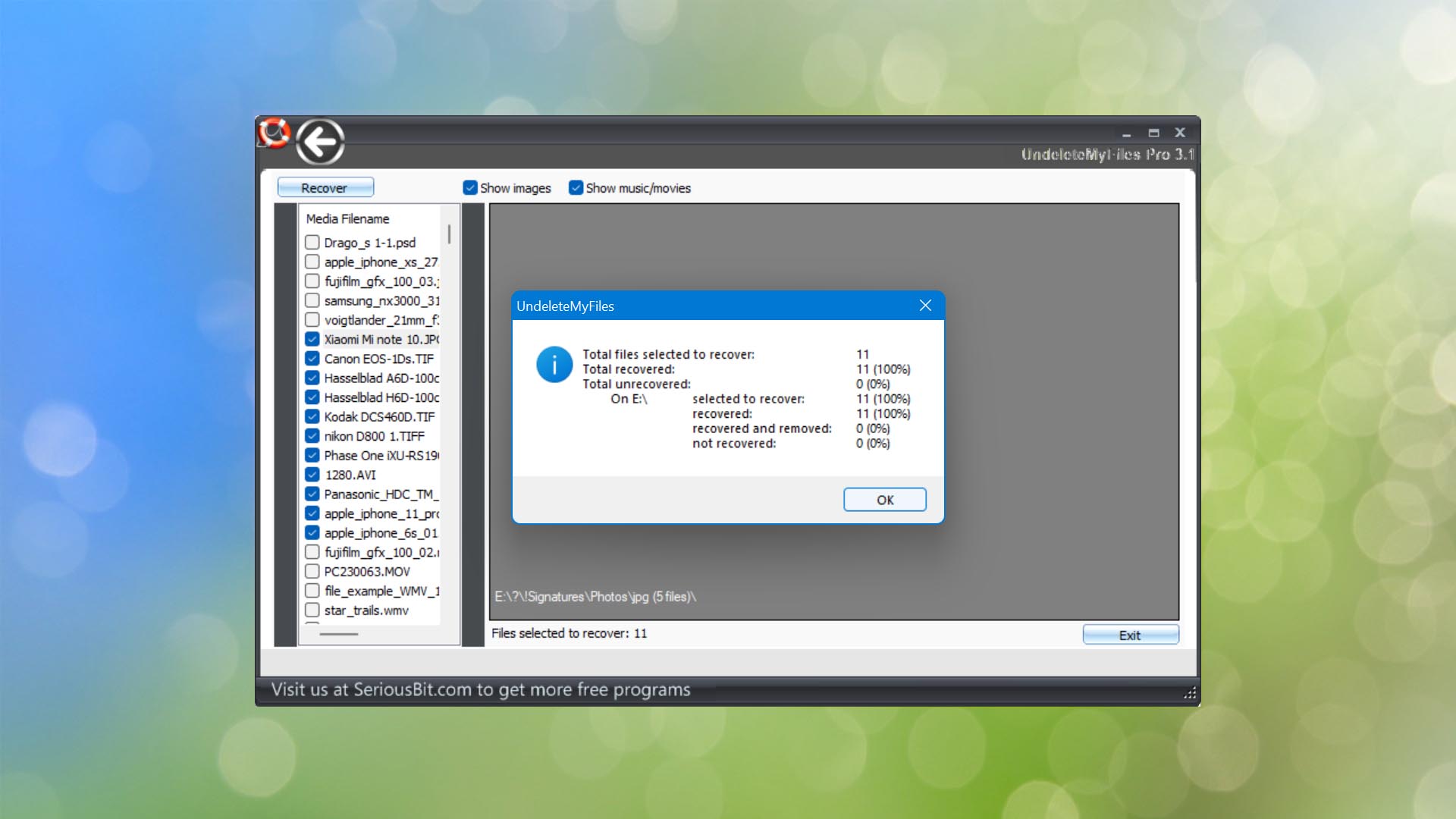The width and height of the screenshot is (1456, 819).
Task: Click the file list vertical scrollbar thumb
Action: tap(449, 234)
